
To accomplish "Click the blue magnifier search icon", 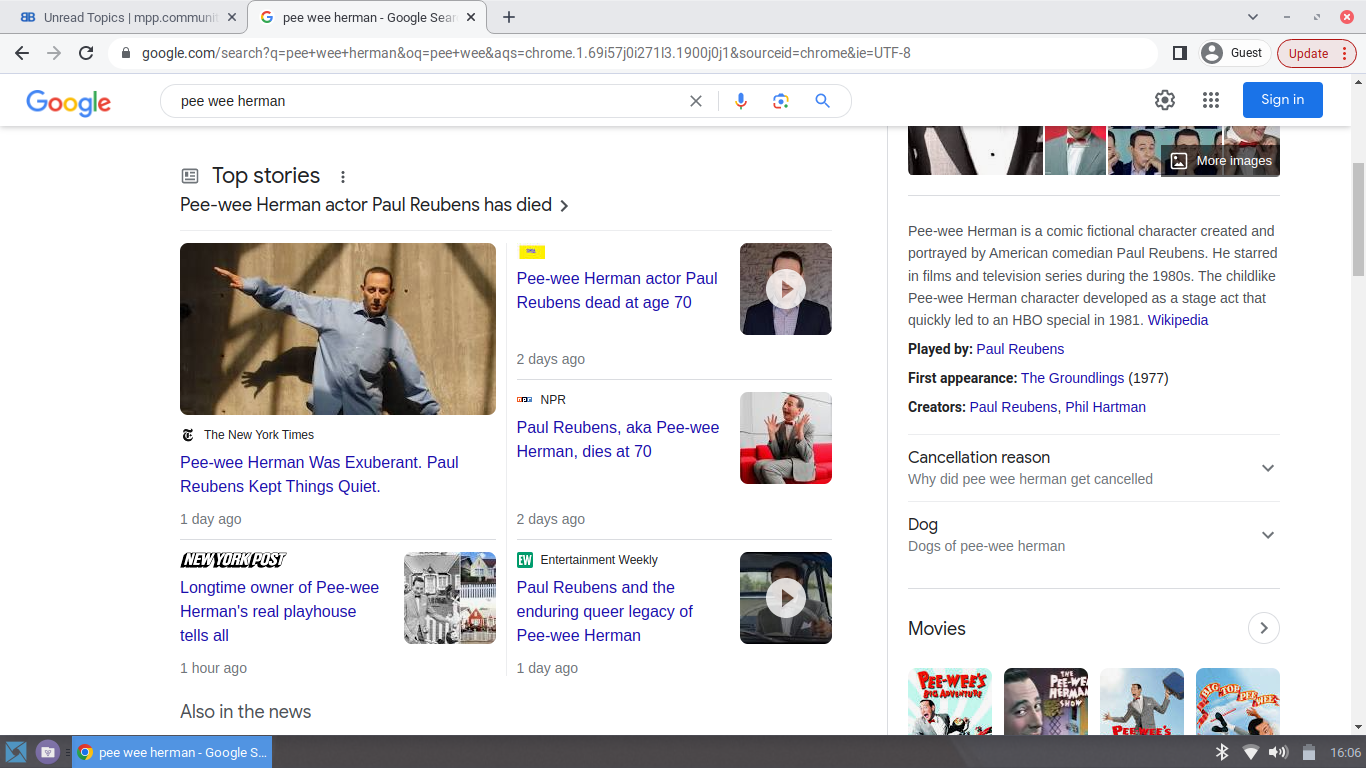I will (822, 101).
